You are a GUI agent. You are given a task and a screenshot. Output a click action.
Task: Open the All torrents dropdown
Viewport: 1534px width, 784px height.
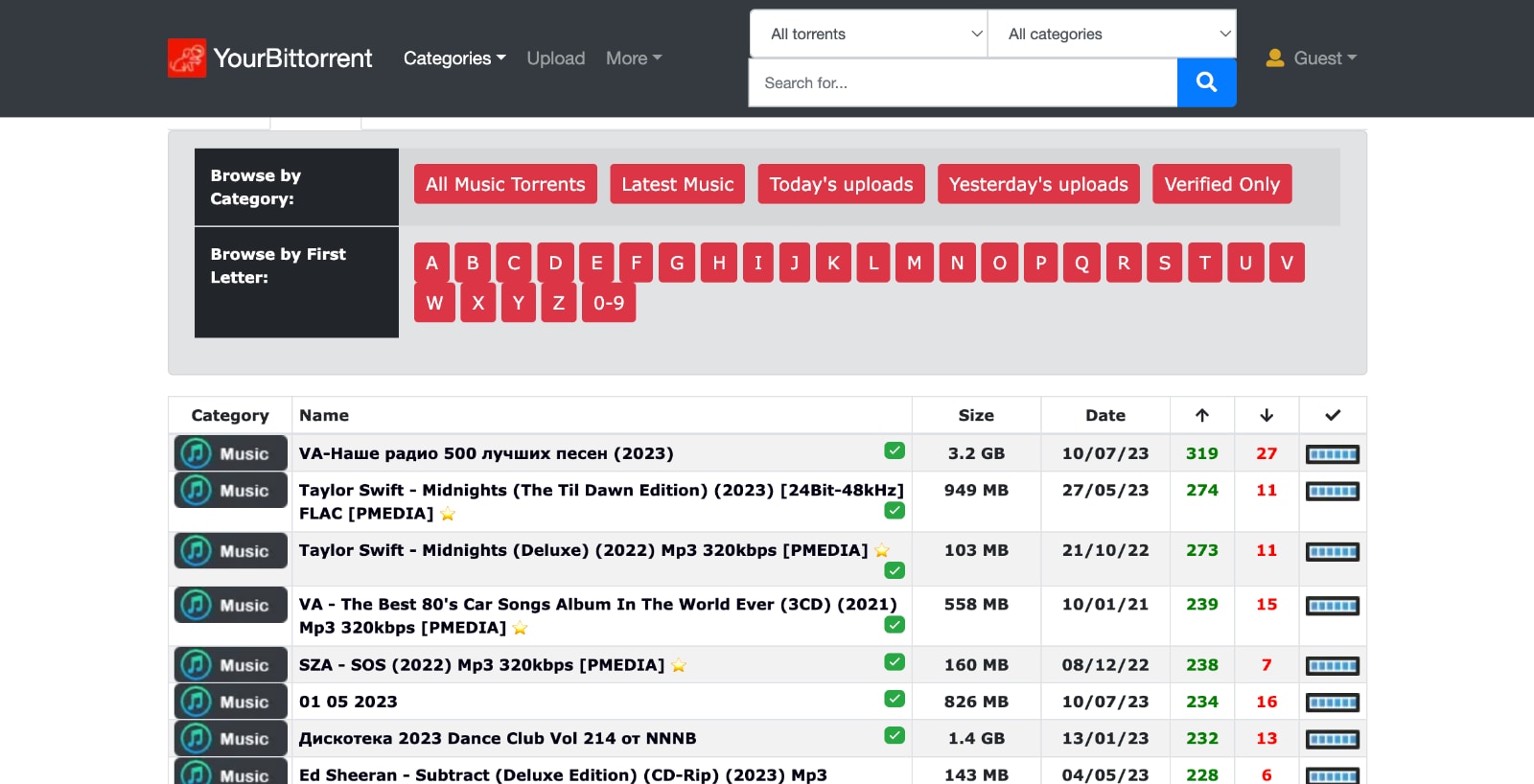869,34
